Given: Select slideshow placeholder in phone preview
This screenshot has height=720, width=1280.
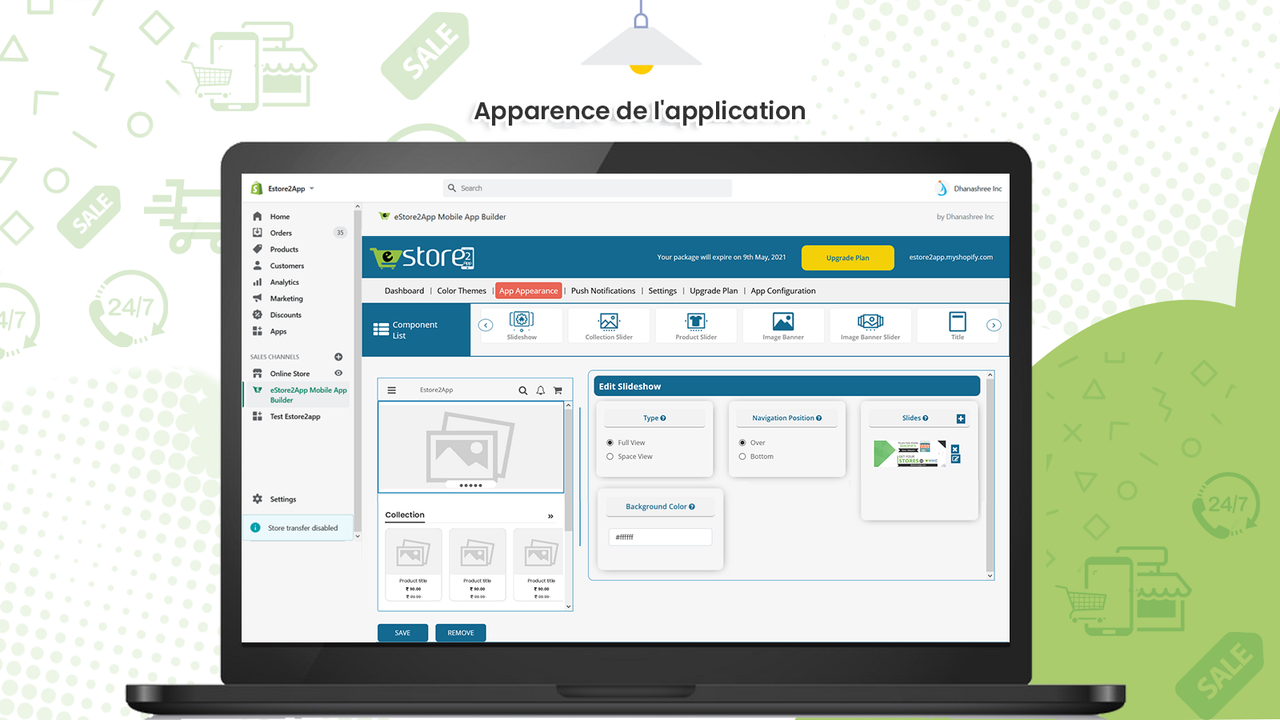Looking at the screenshot, I should 471,447.
